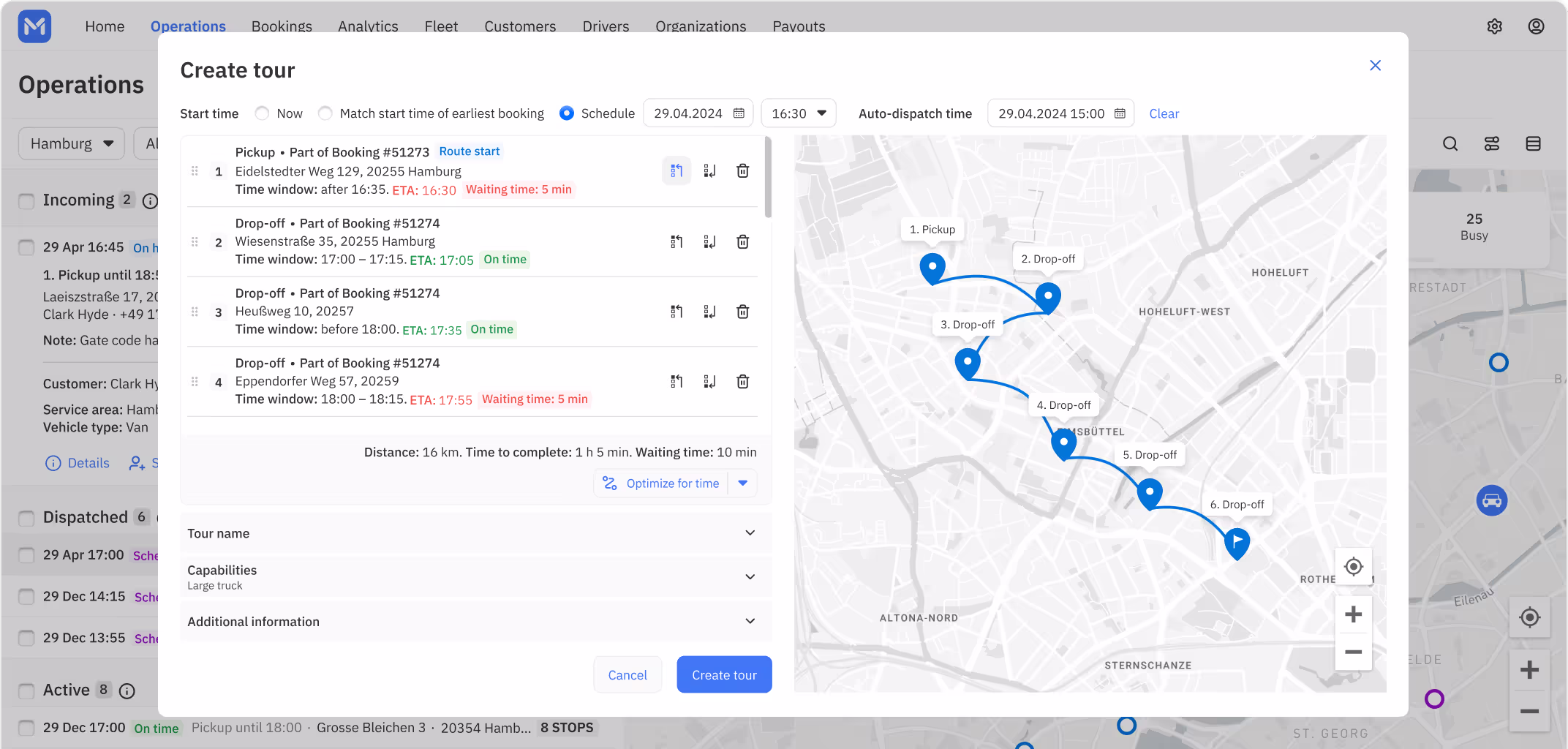Expand the Additional information section

[x=475, y=622]
